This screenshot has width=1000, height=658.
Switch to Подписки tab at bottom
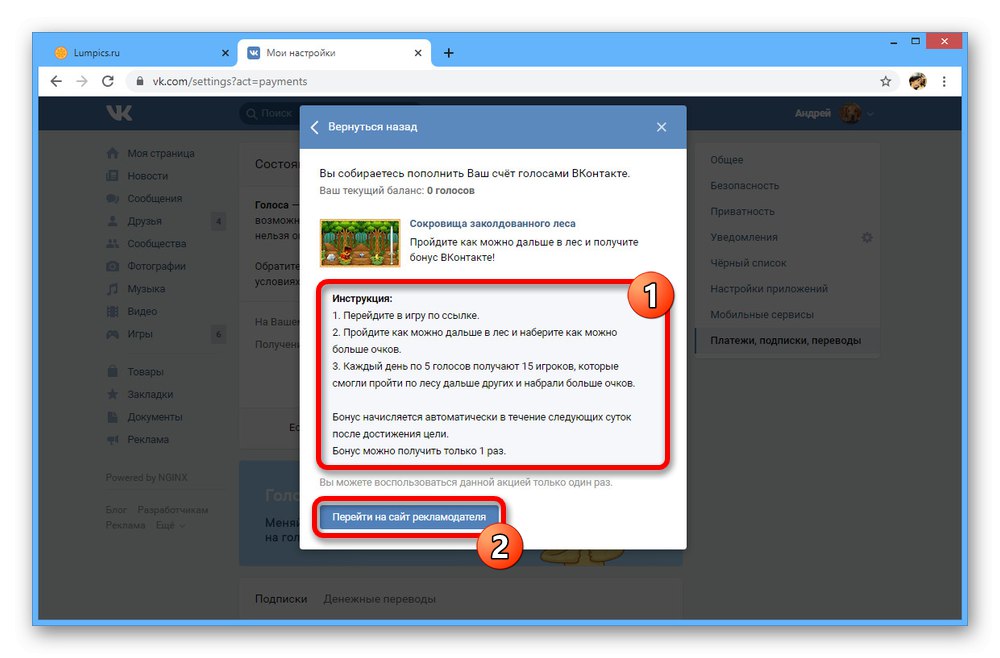[x=281, y=599]
